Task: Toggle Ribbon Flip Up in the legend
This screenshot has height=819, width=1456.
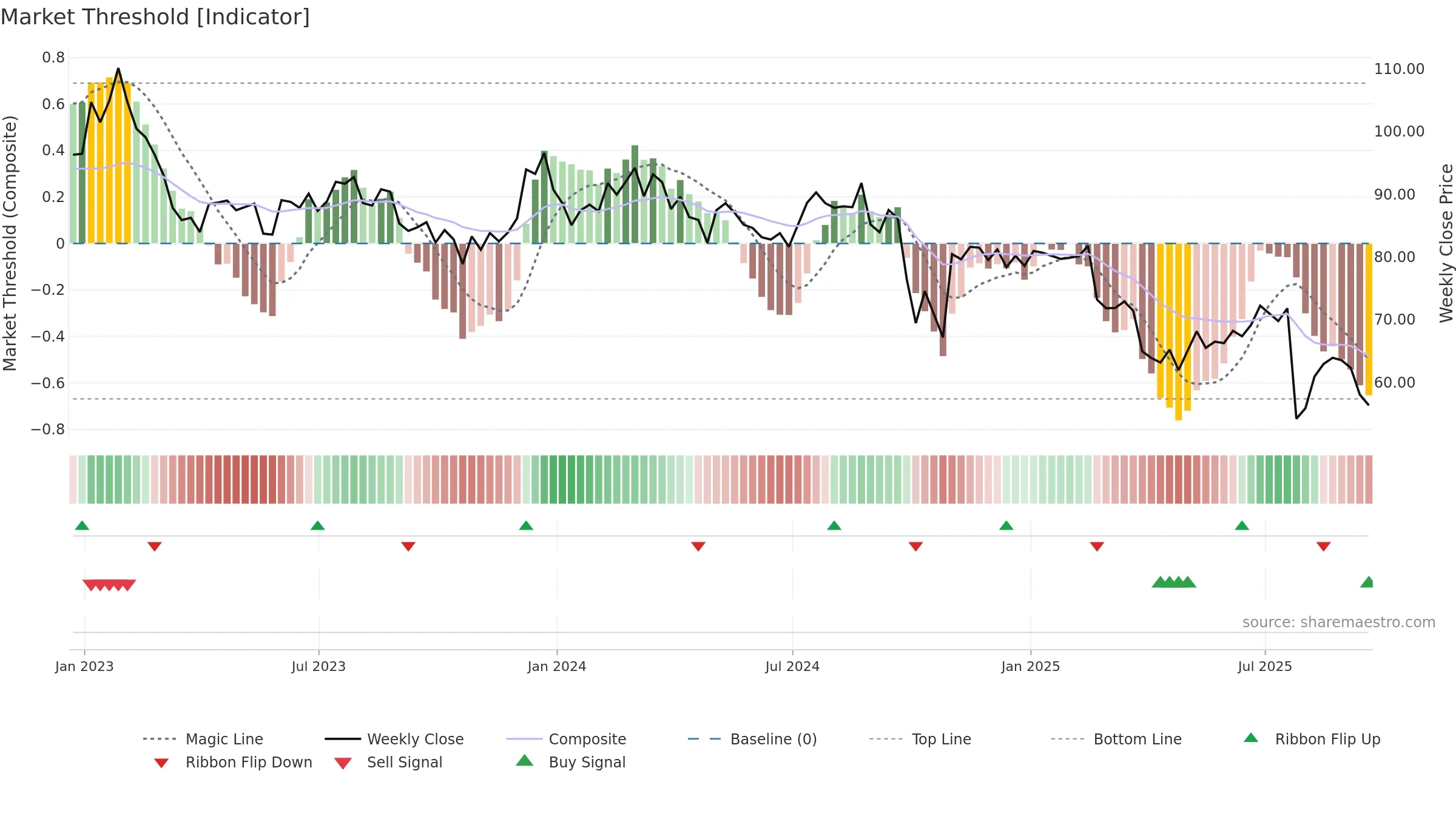Action: [x=1312, y=739]
